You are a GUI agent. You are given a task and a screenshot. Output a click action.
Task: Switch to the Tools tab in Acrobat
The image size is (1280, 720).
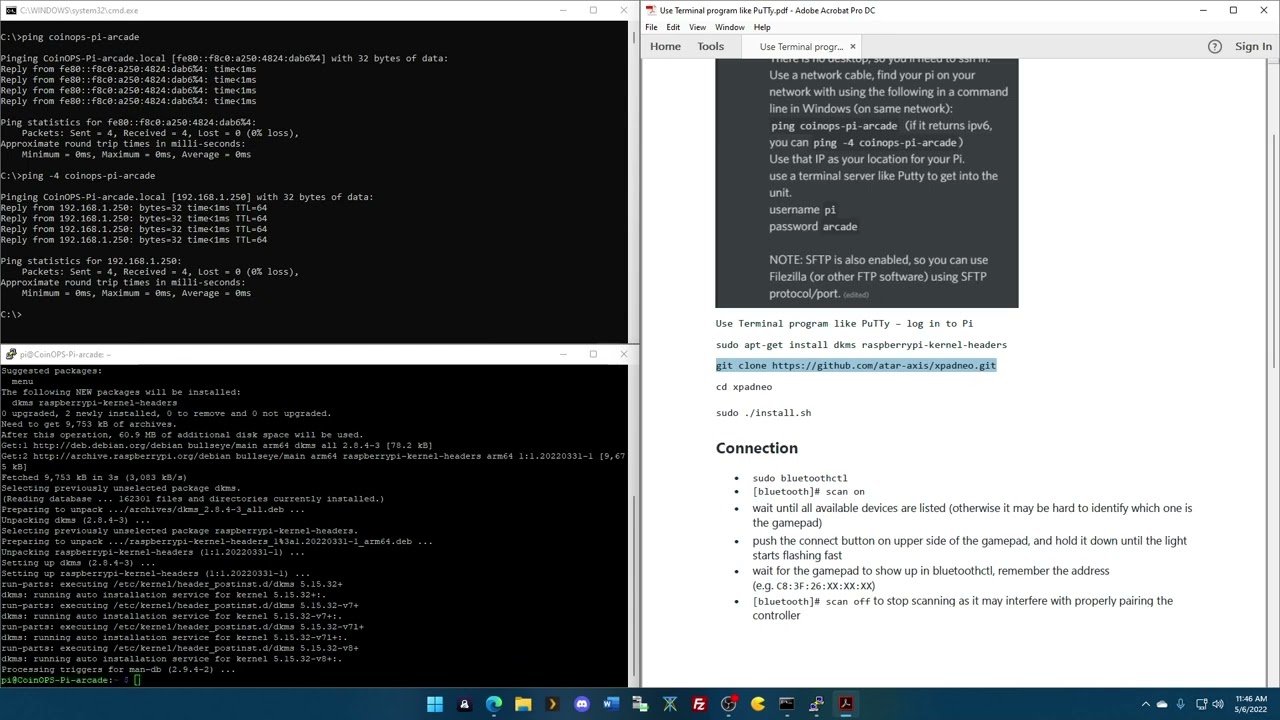click(x=710, y=46)
